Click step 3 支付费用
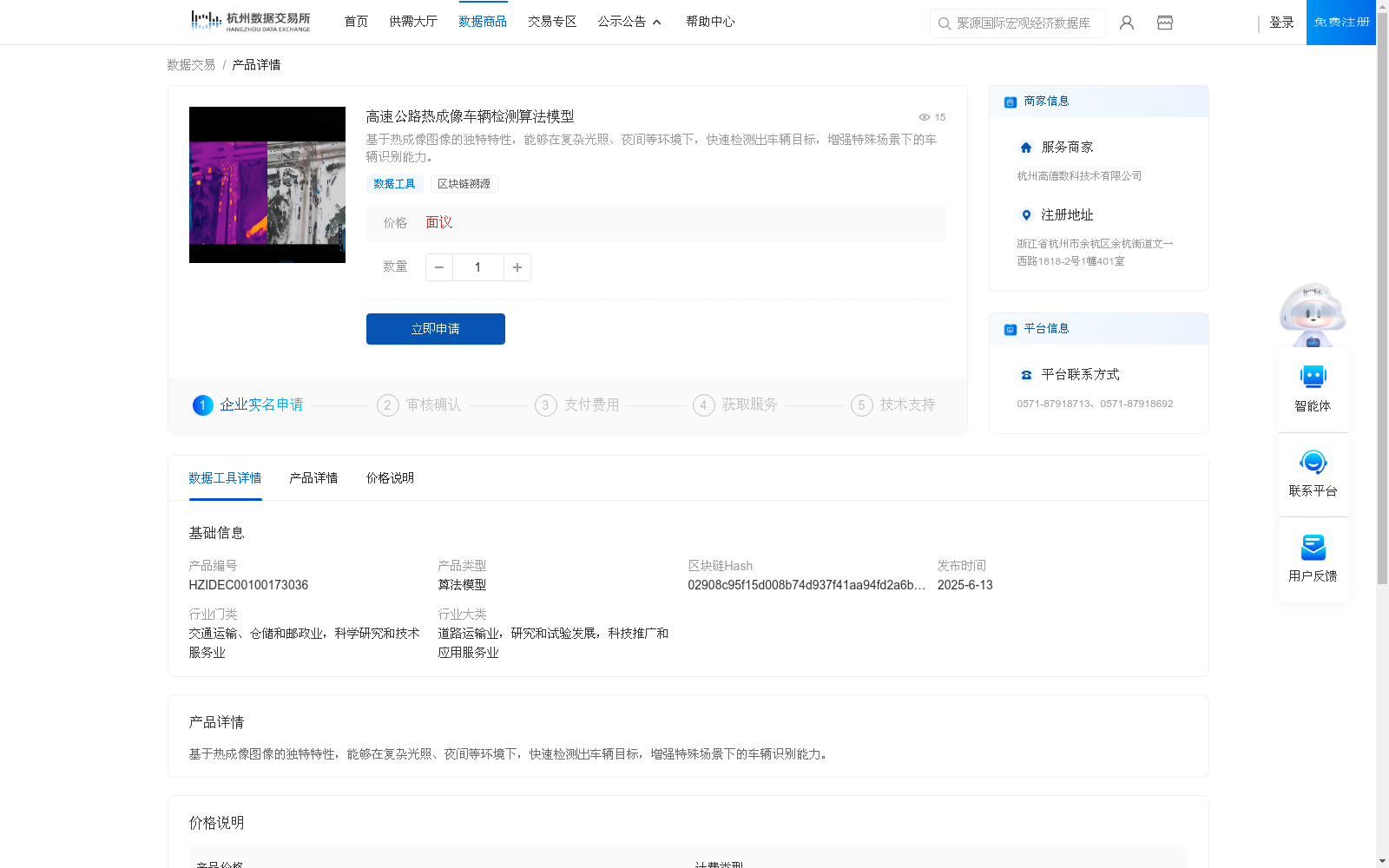Image resolution: width=1389 pixels, height=868 pixels. click(x=577, y=405)
